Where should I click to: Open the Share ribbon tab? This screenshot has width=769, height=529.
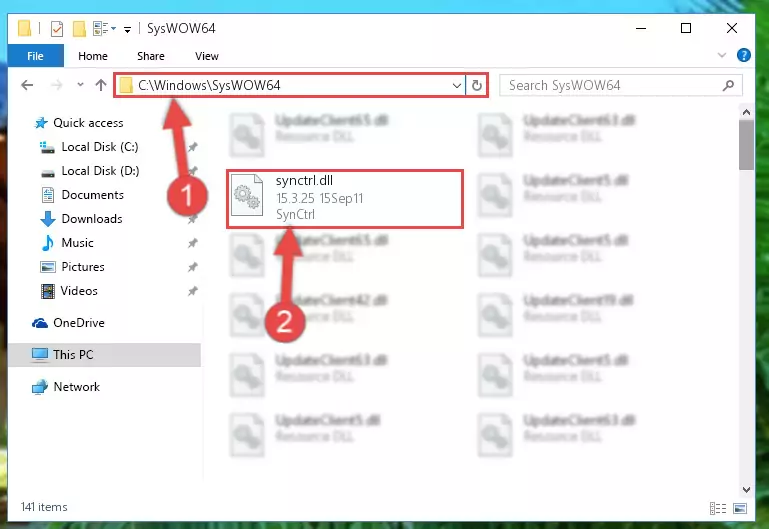point(151,56)
